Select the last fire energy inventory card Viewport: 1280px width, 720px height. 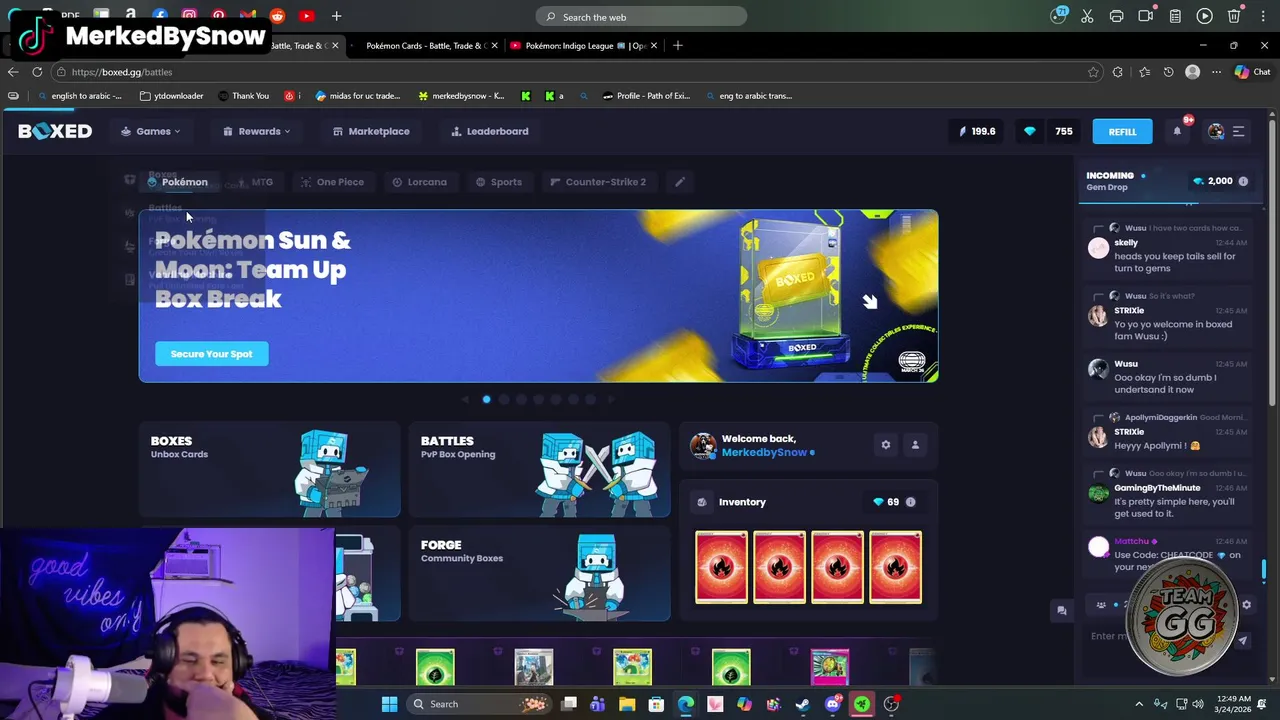pyautogui.click(x=895, y=567)
